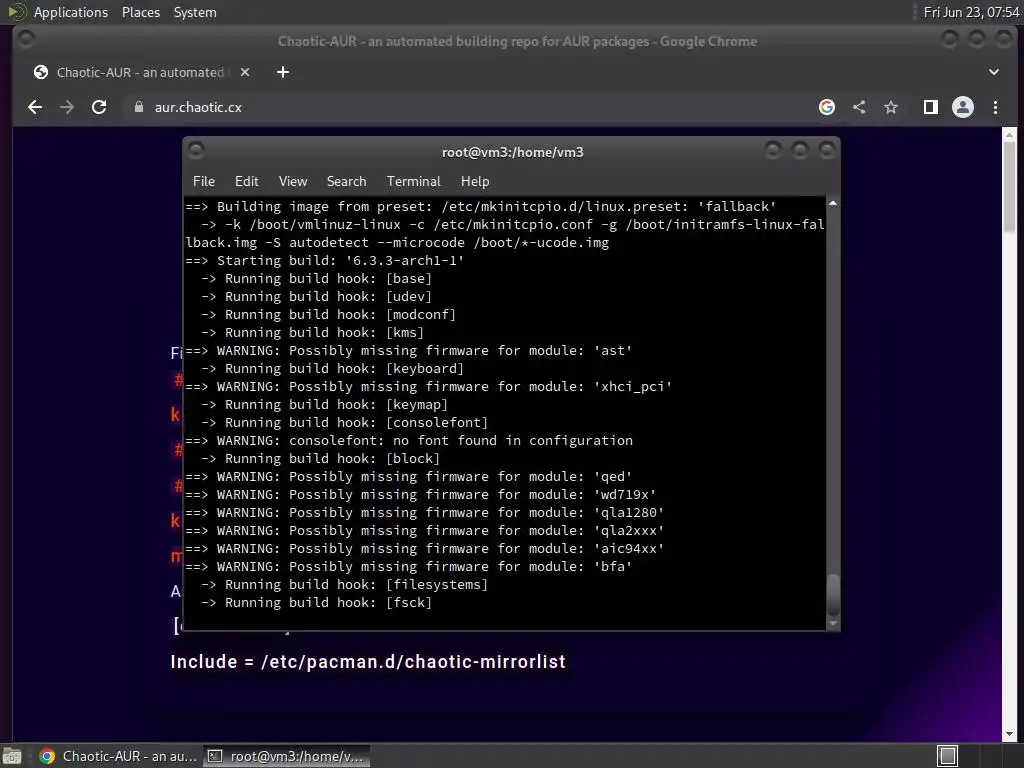Open Chrome three-dot menu
Image resolution: width=1024 pixels, height=768 pixels.
pos(995,107)
